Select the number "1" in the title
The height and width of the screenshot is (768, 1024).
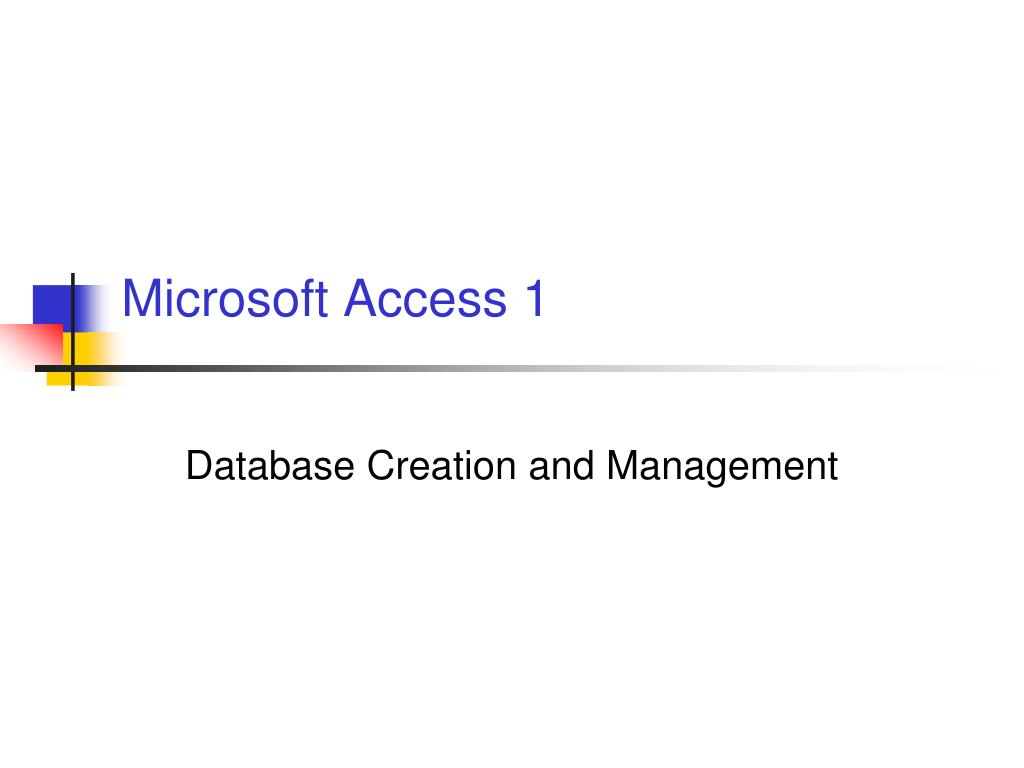click(534, 298)
